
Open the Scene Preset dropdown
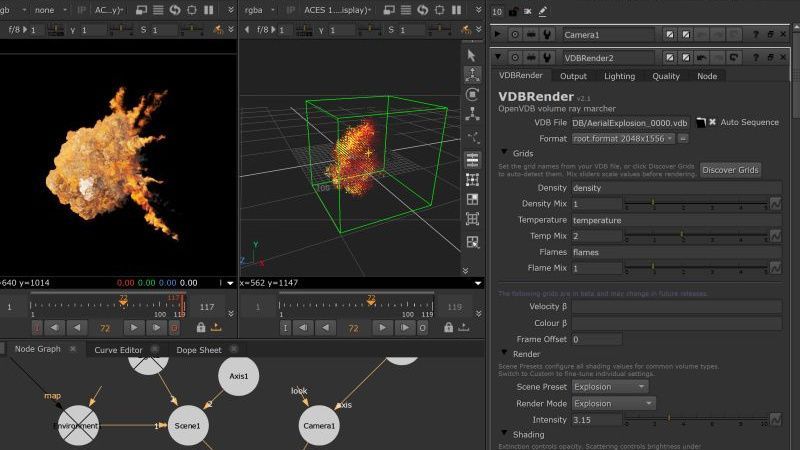click(x=610, y=387)
